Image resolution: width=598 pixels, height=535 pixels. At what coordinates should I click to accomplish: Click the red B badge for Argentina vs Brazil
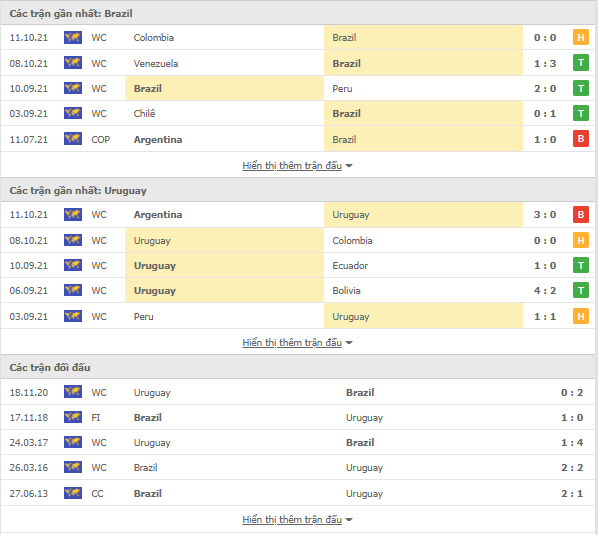[x=580, y=139]
